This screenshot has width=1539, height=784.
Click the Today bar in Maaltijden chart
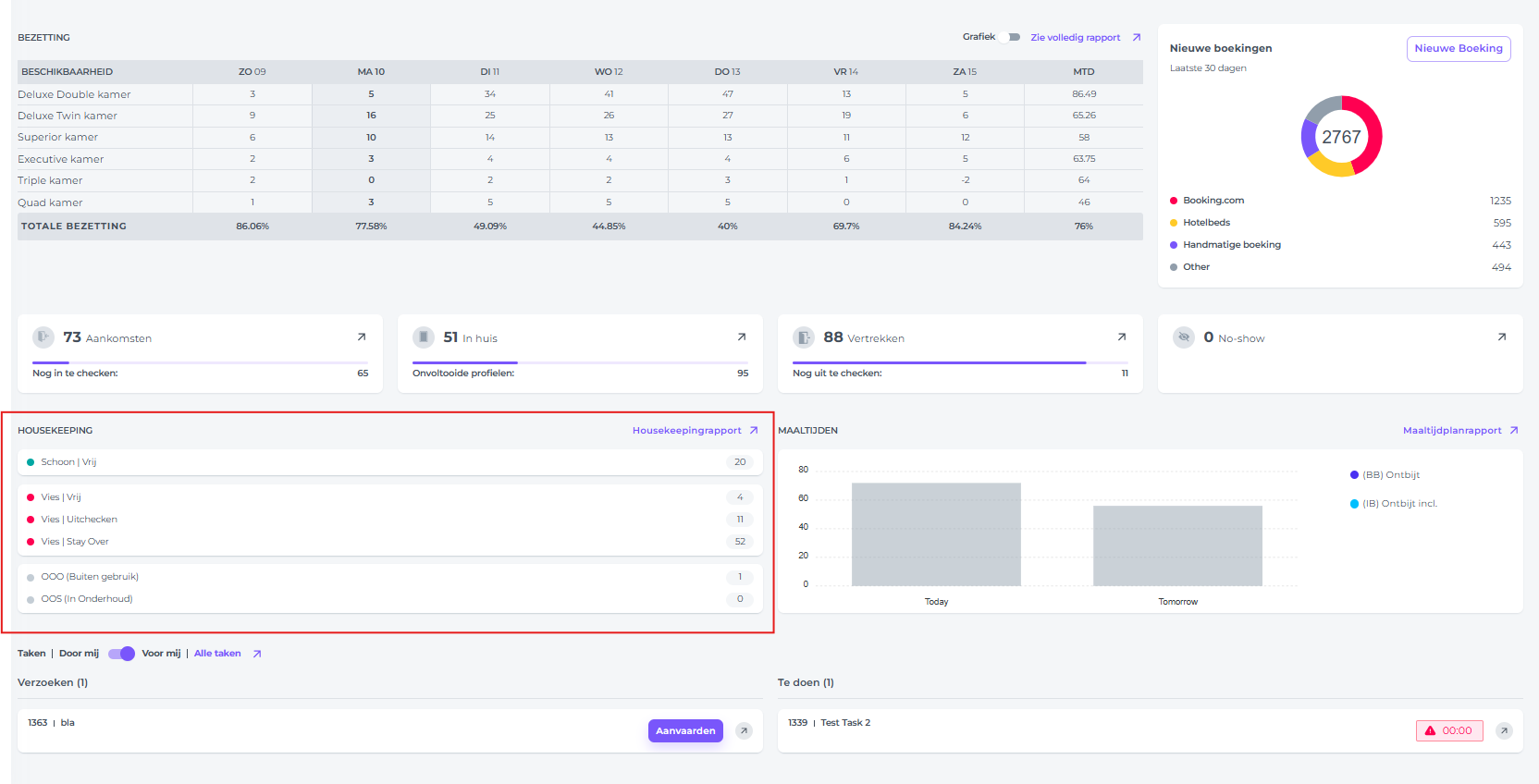tap(936, 534)
